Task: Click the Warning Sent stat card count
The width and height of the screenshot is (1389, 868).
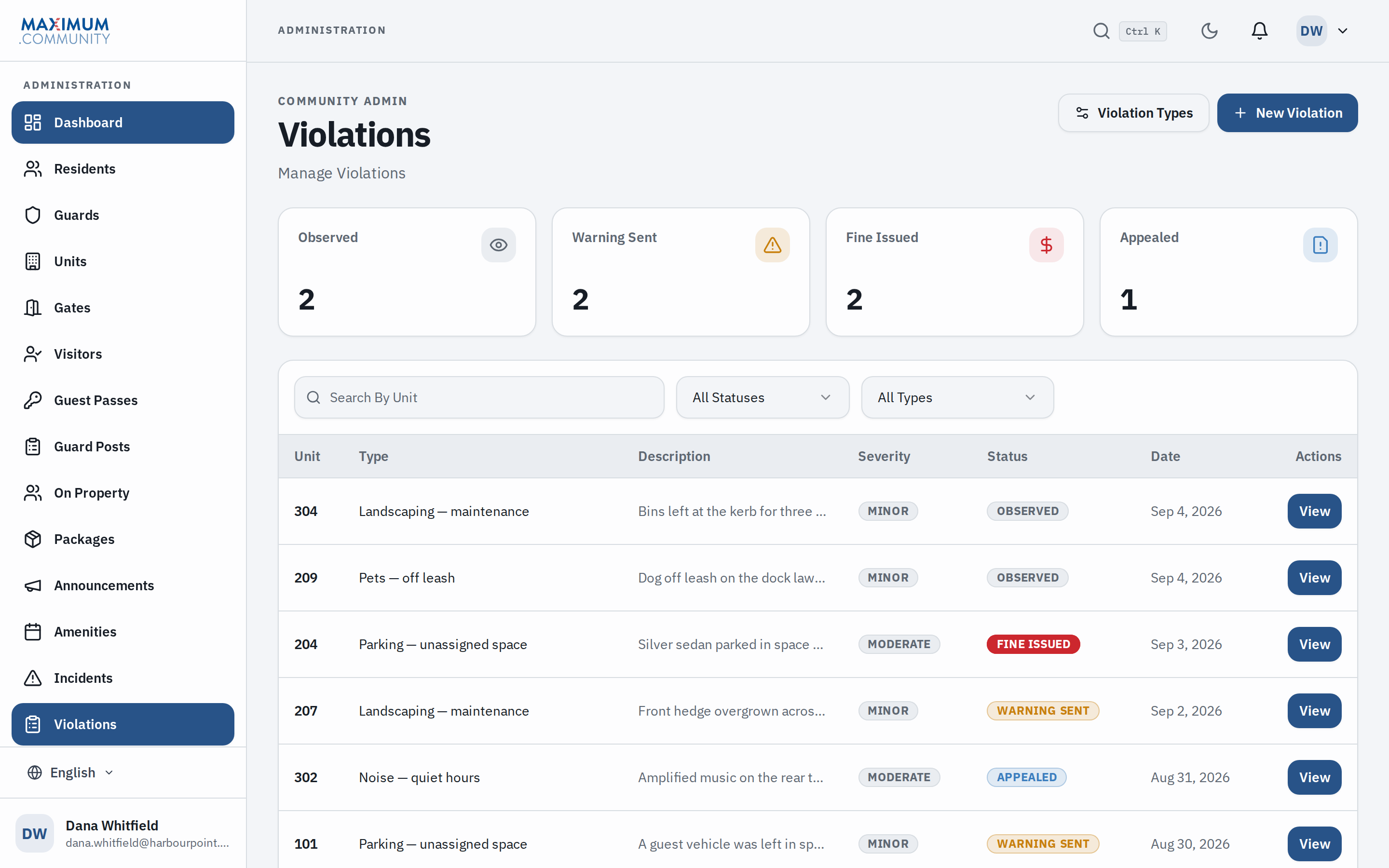Action: pyautogui.click(x=580, y=299)
